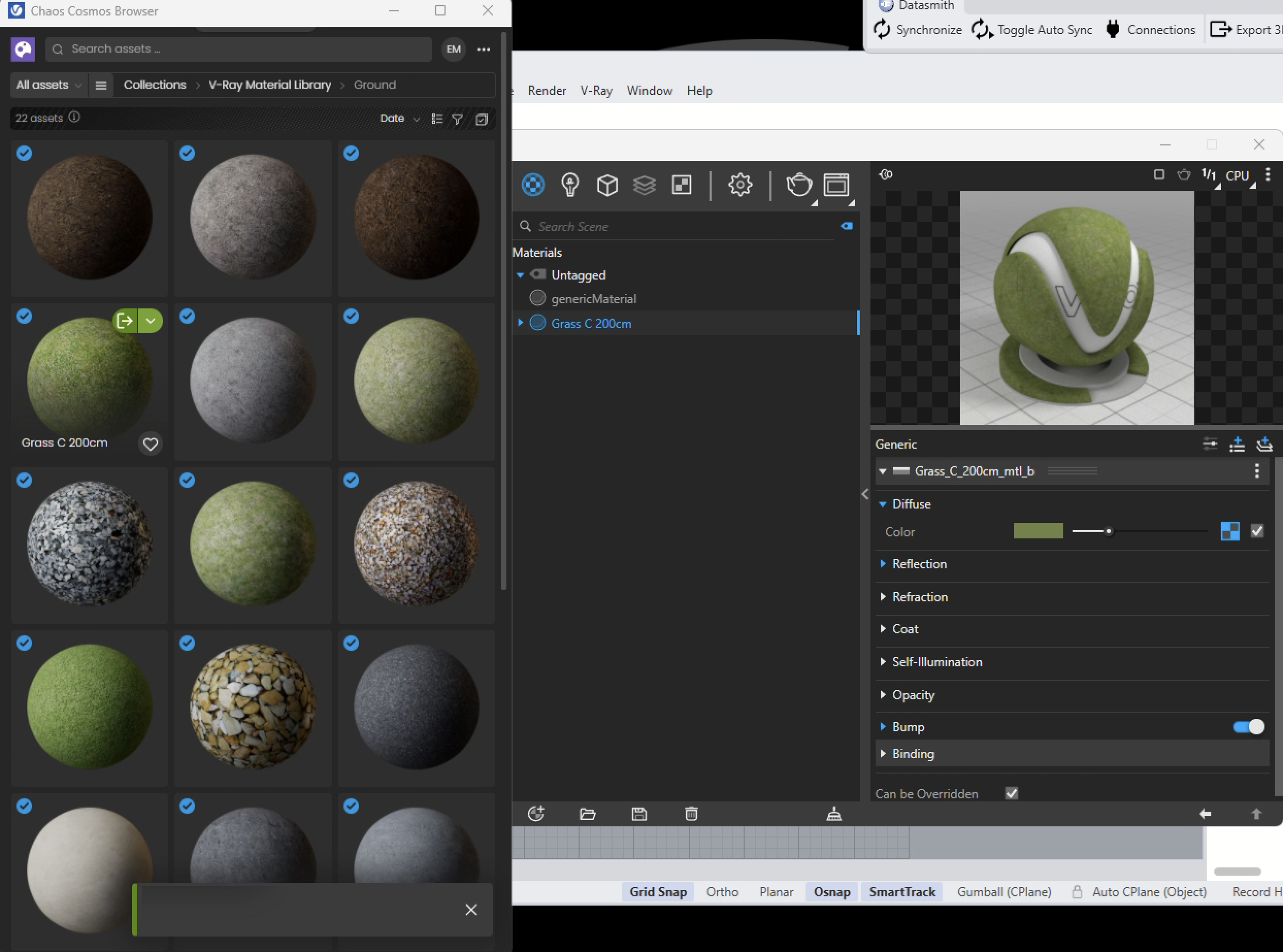Toggle Osnap in status bar

[x=832, y=892]
